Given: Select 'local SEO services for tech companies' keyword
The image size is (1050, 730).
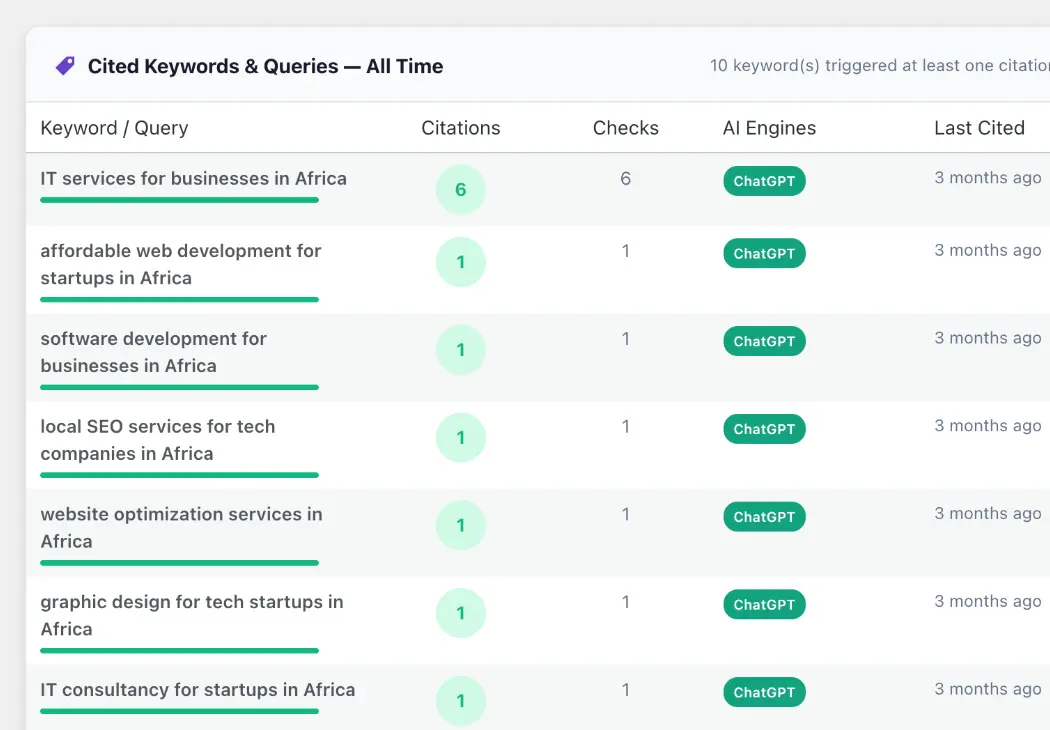Looking at the screenshot, I should 157,440.
